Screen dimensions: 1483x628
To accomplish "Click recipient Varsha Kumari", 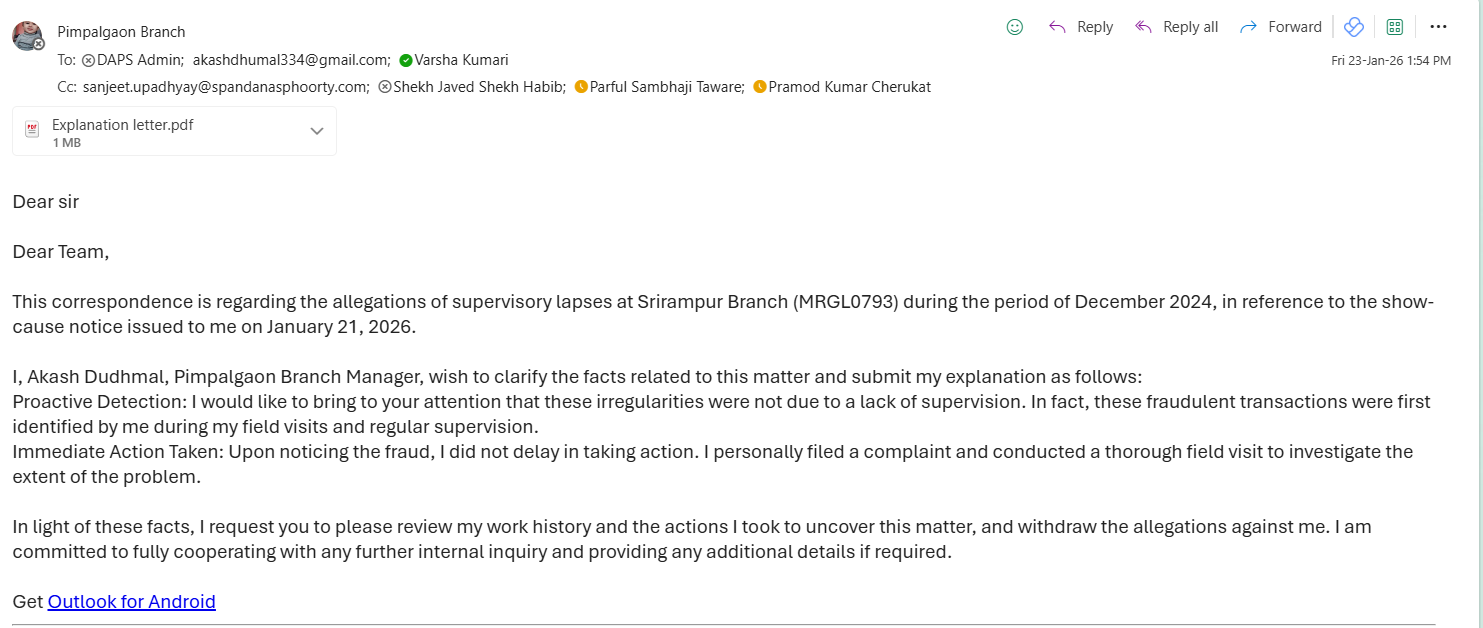I will pos(461,60).
